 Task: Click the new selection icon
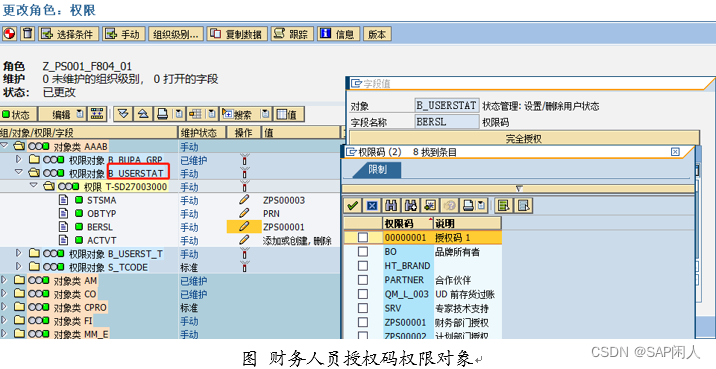[430, 206]
